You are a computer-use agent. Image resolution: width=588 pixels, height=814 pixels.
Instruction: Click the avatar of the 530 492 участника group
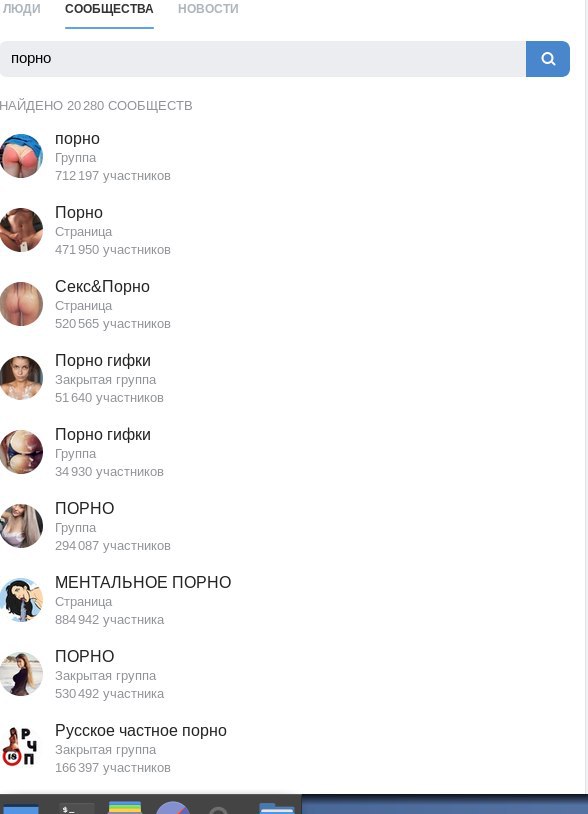pos(21,674)
